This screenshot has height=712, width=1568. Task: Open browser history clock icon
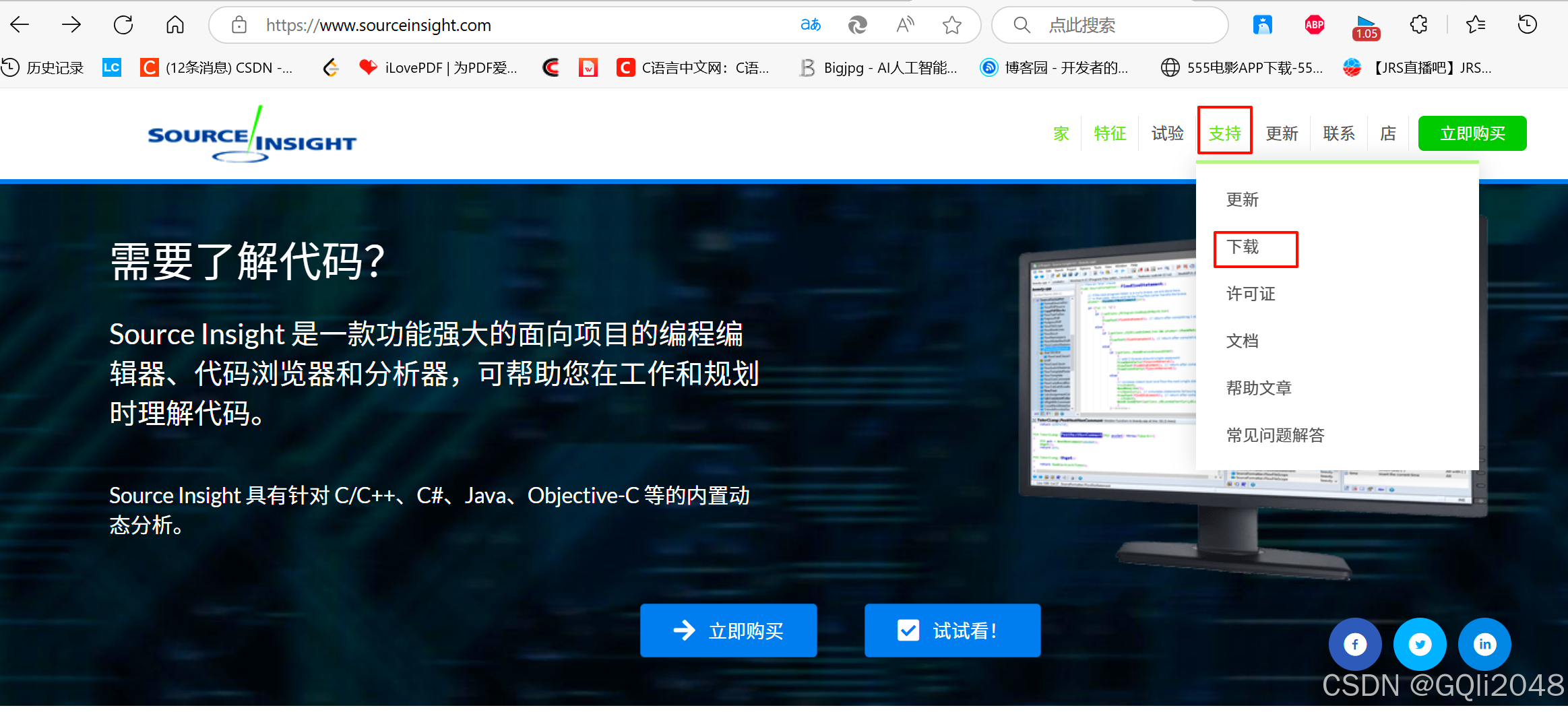pos(1527,25)
